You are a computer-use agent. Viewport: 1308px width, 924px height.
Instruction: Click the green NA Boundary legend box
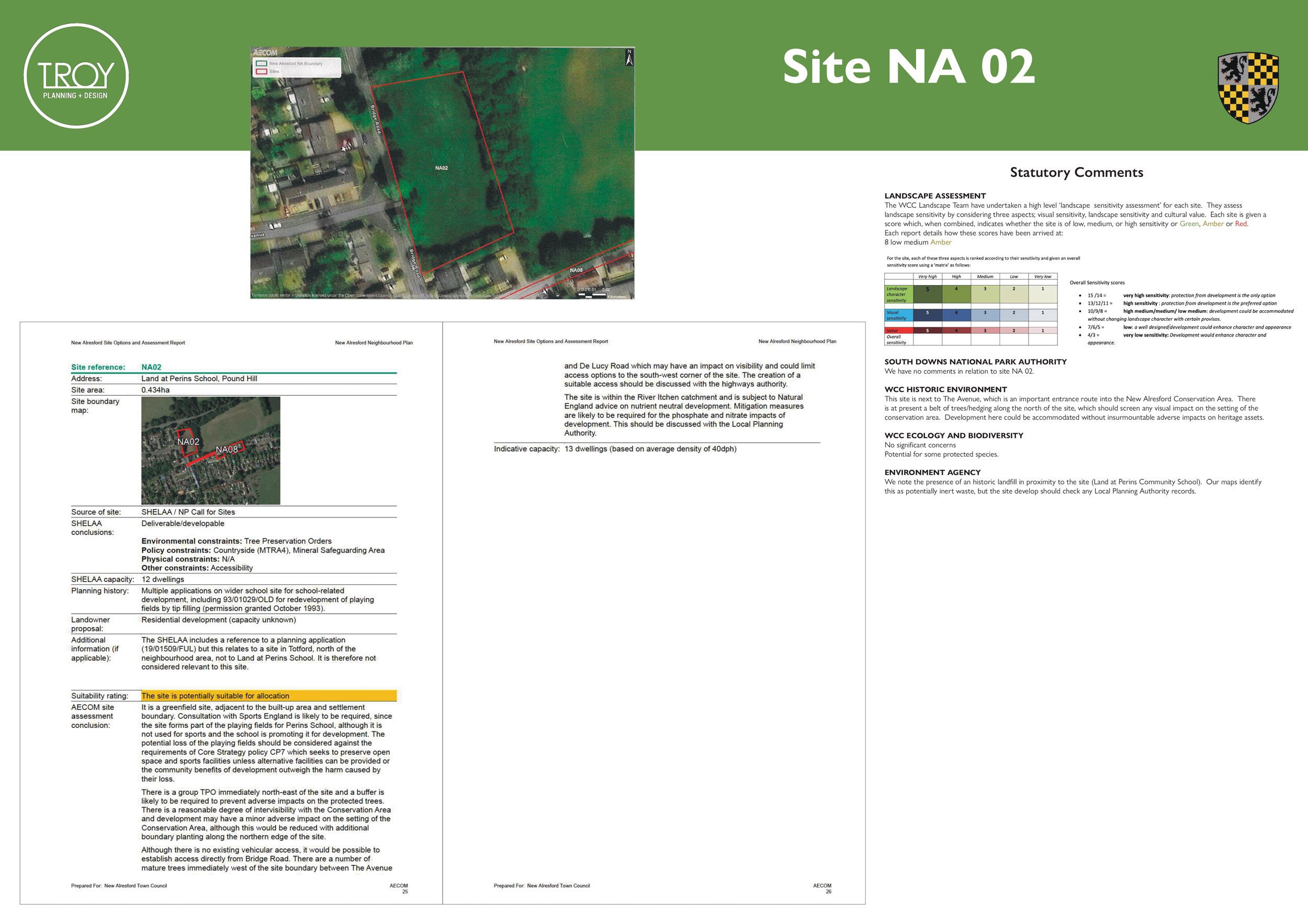click(261, 63)
